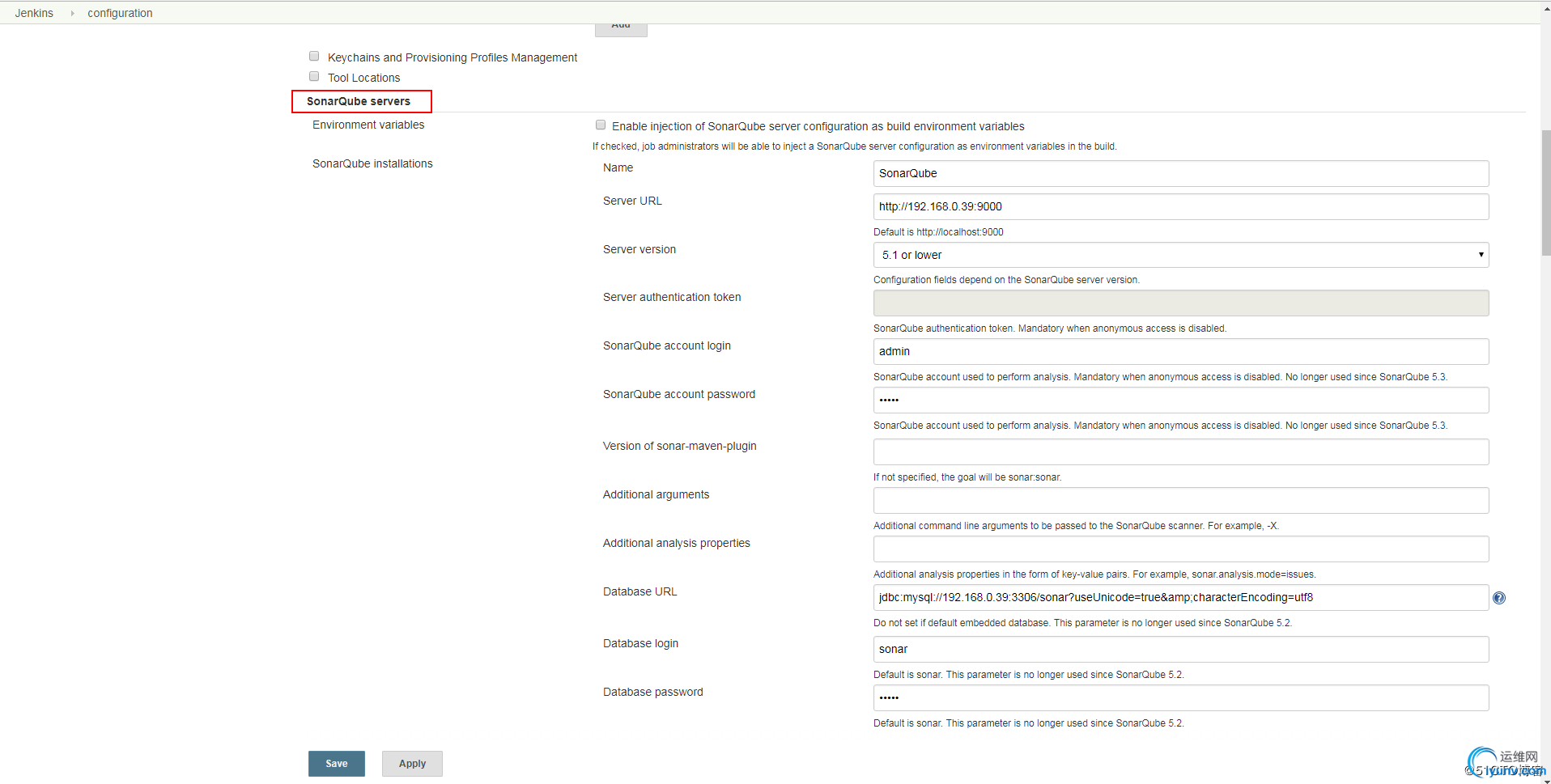Click the Environment variables label
Screen dimensions: 1551x784
click(368, 125)
